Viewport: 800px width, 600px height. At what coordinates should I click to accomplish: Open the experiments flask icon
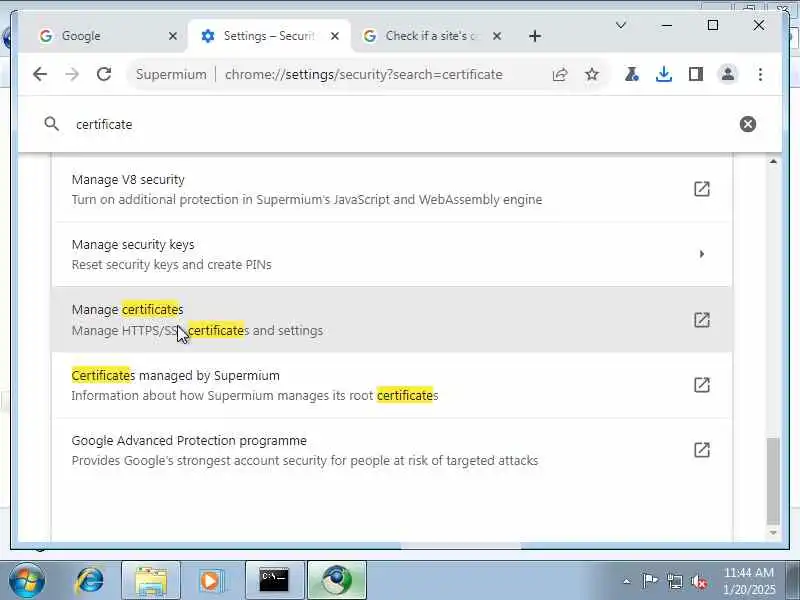pyautogui.click(x=632, y=74)
